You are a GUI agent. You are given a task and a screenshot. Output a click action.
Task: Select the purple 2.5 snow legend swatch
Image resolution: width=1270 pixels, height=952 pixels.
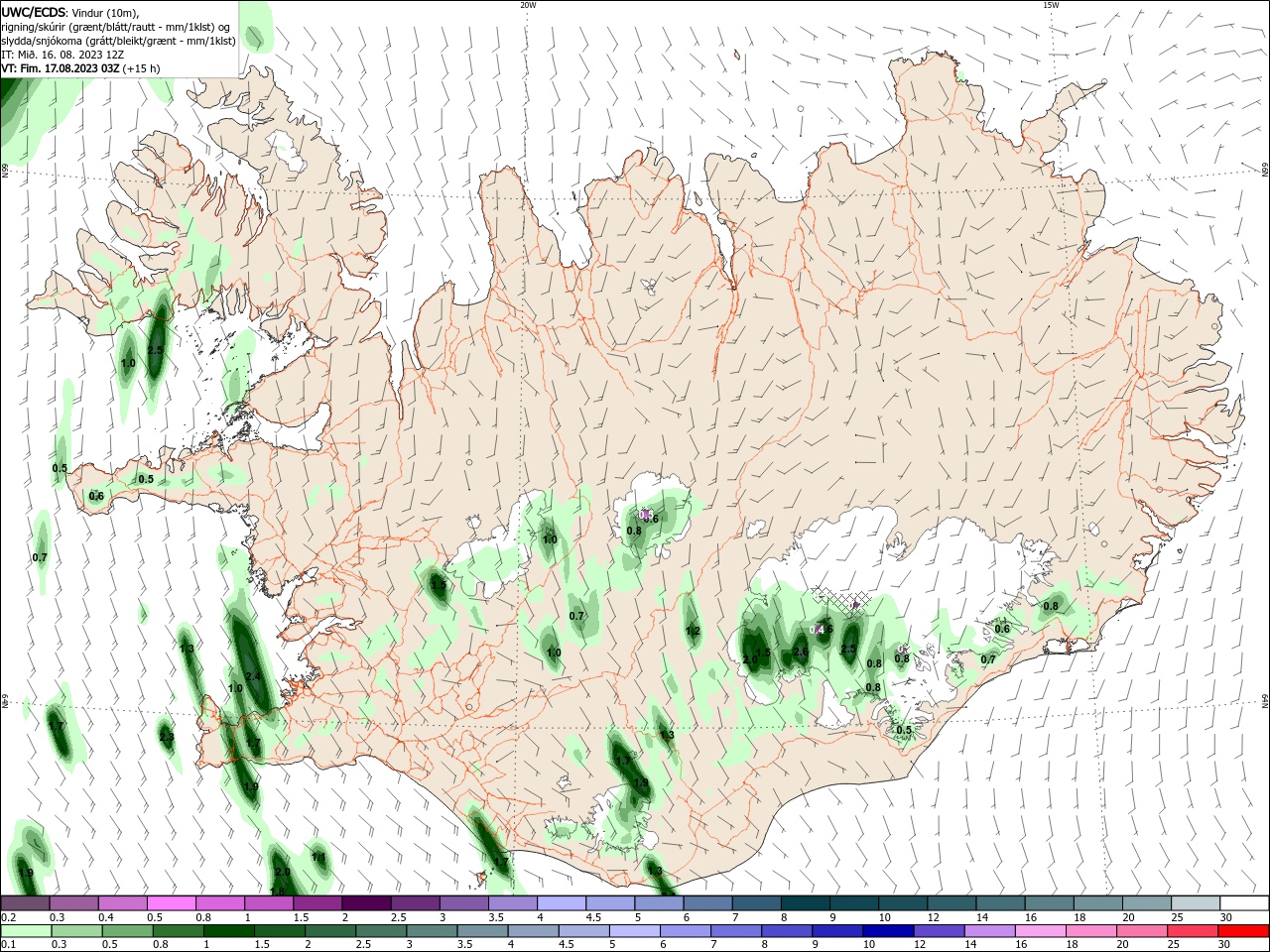[x=416, y=903]
